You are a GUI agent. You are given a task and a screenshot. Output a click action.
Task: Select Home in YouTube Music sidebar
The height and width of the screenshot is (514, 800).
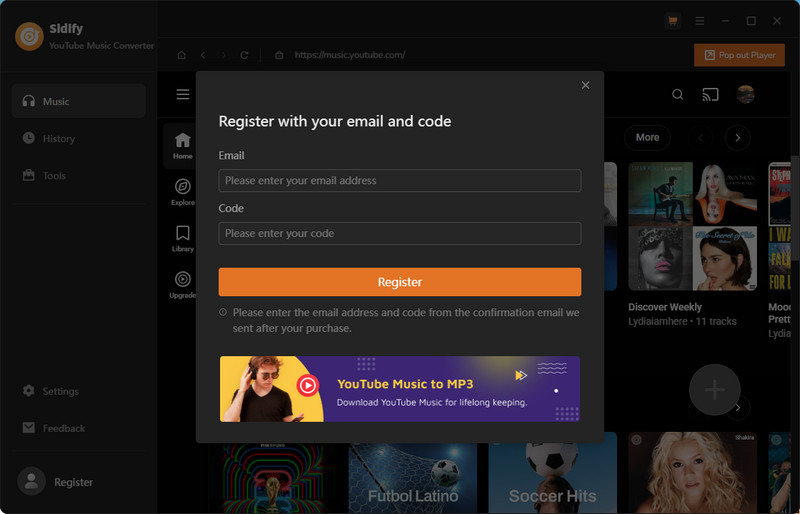[182, 146]
